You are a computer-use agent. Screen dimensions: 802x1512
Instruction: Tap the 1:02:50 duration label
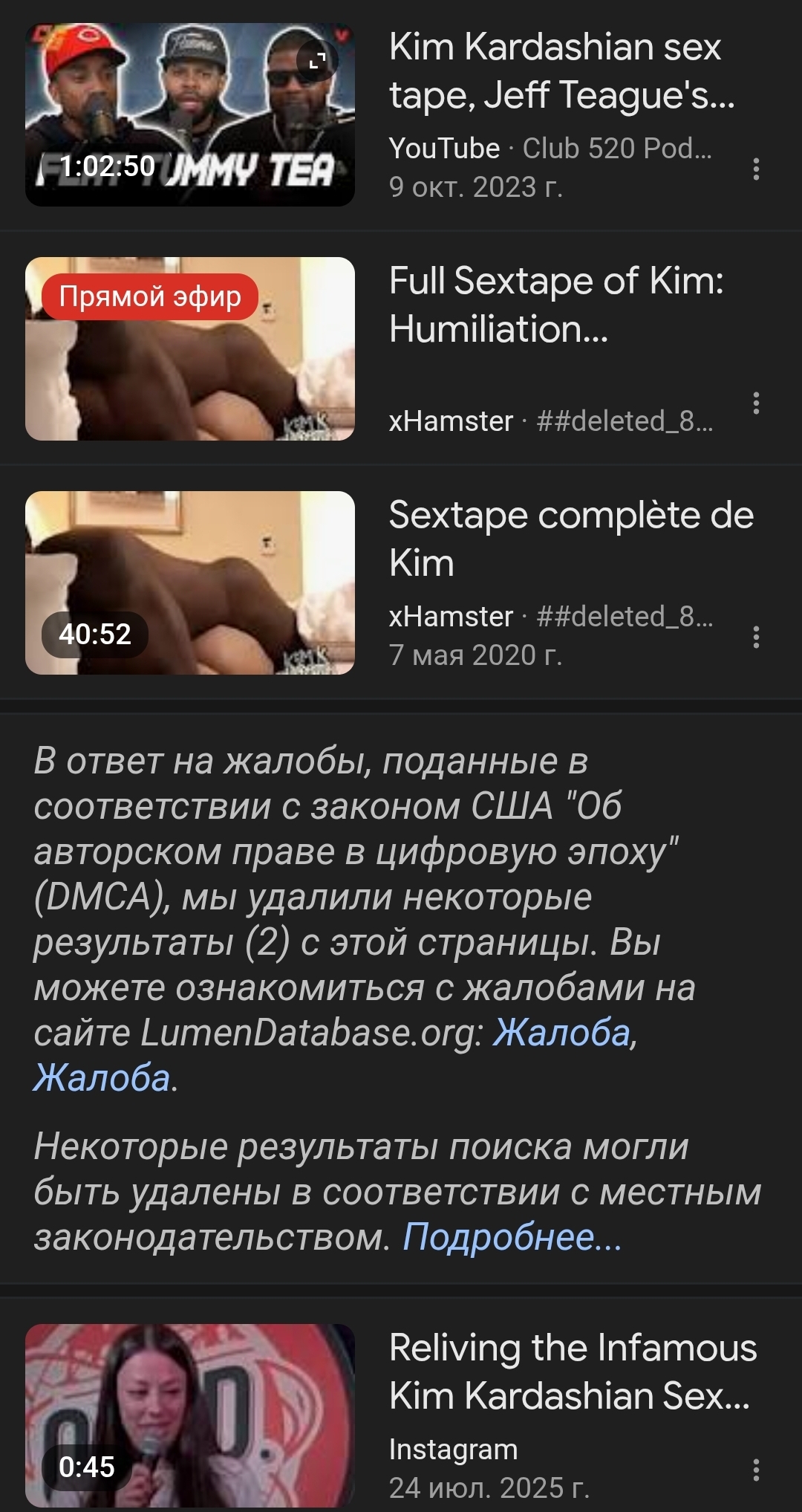107,166
